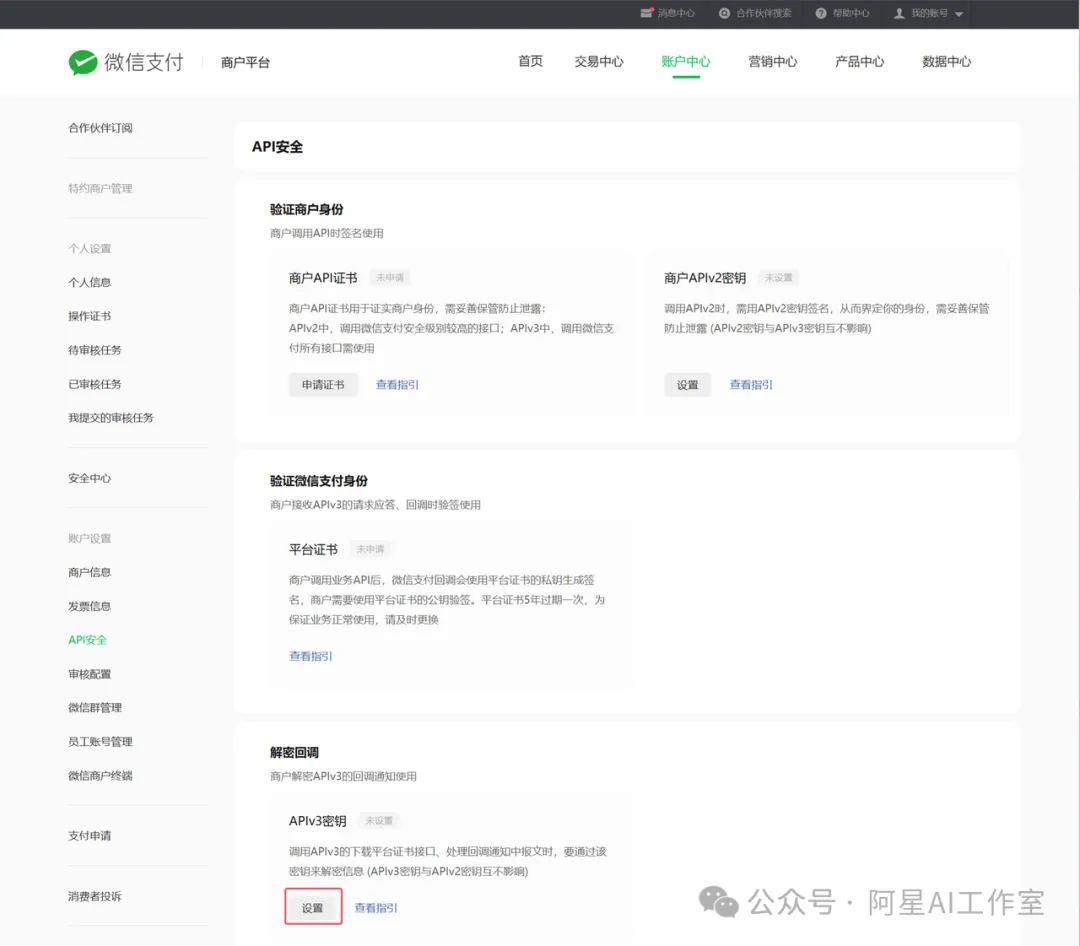Open 特约商户管理 in sidebar
The width and height of the screenshot is (1080, 946).
click(x=101, y=188)
